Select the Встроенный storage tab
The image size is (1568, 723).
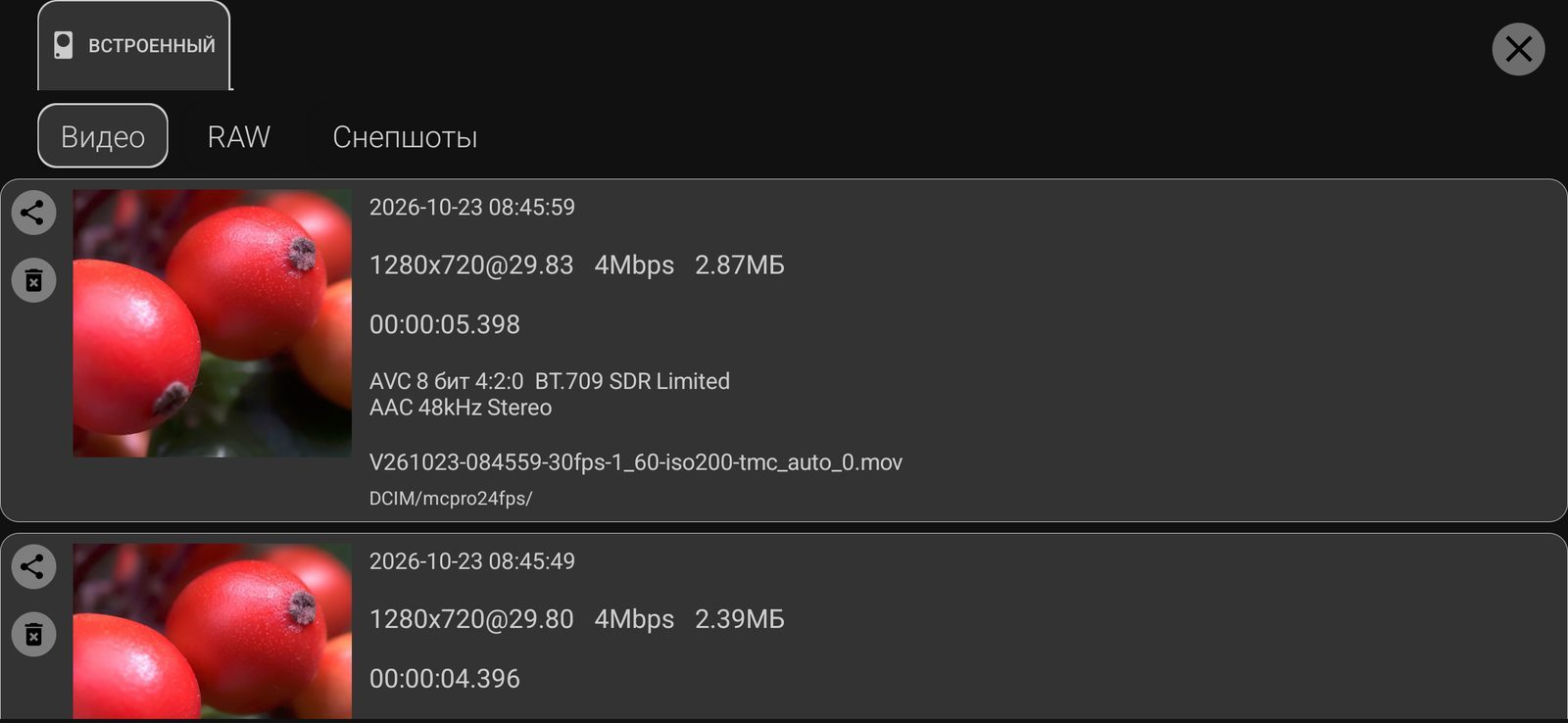pyautogui.click(x=134, y=45)
